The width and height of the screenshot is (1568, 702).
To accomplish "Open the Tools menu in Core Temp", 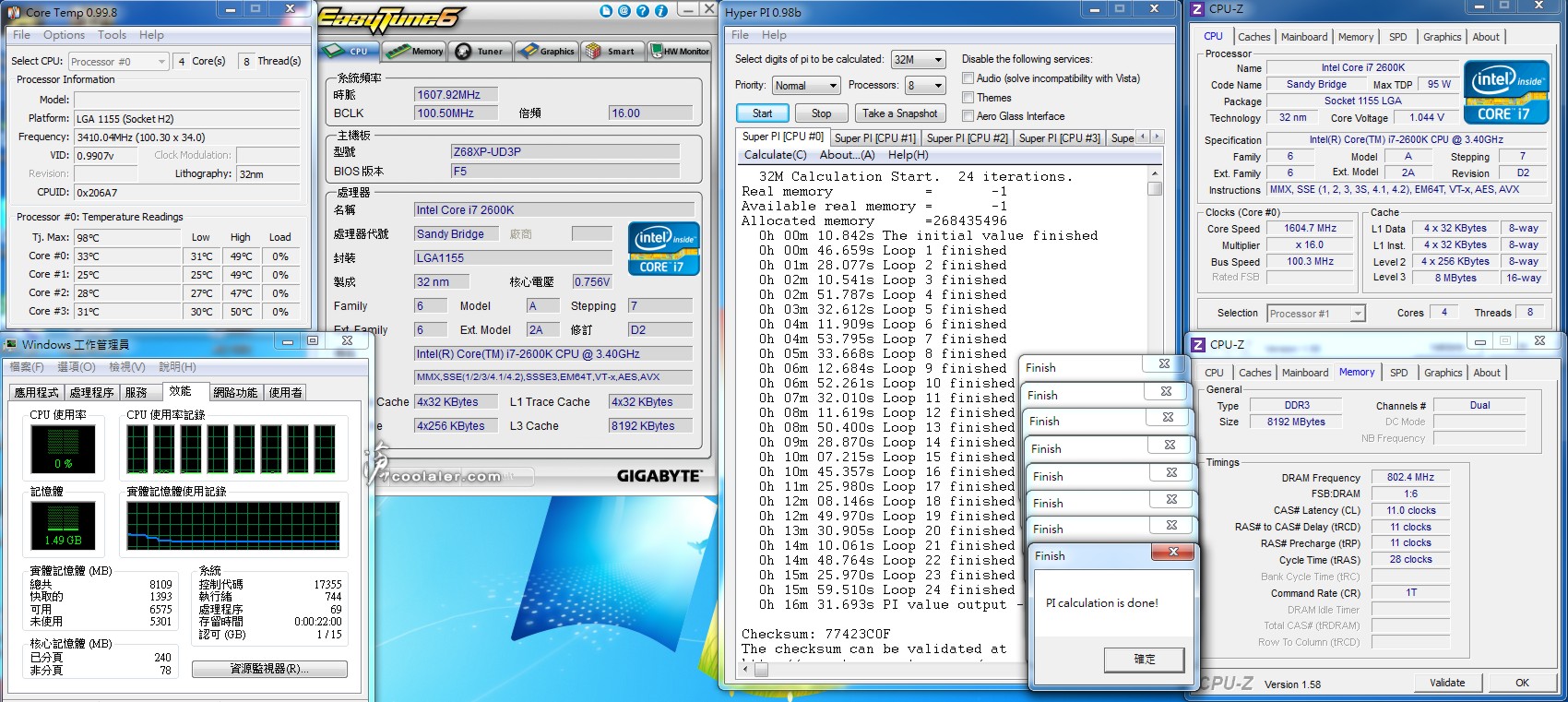I will tap(112, 35).
